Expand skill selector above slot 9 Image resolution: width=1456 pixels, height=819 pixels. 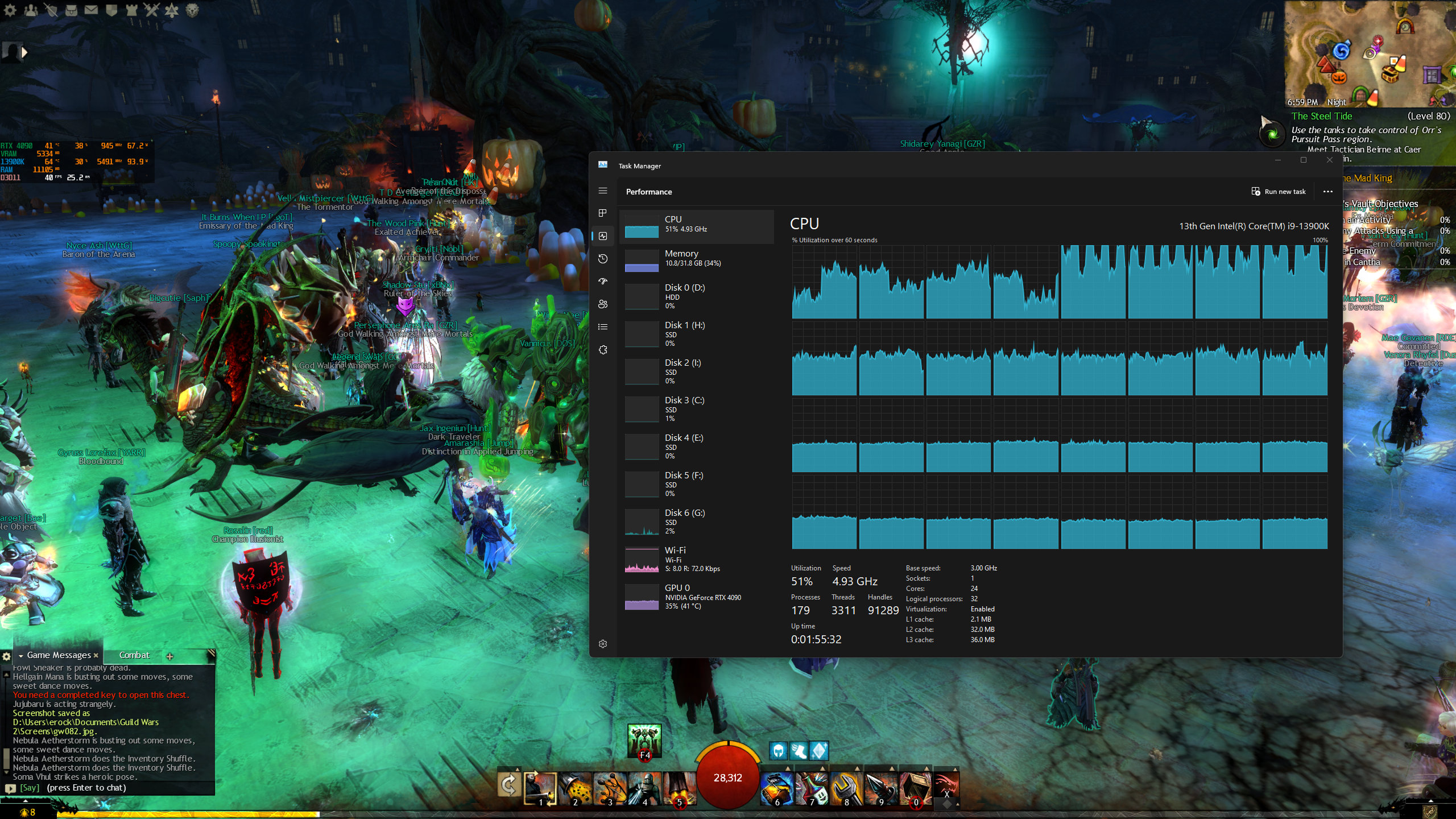pos(892,768)
